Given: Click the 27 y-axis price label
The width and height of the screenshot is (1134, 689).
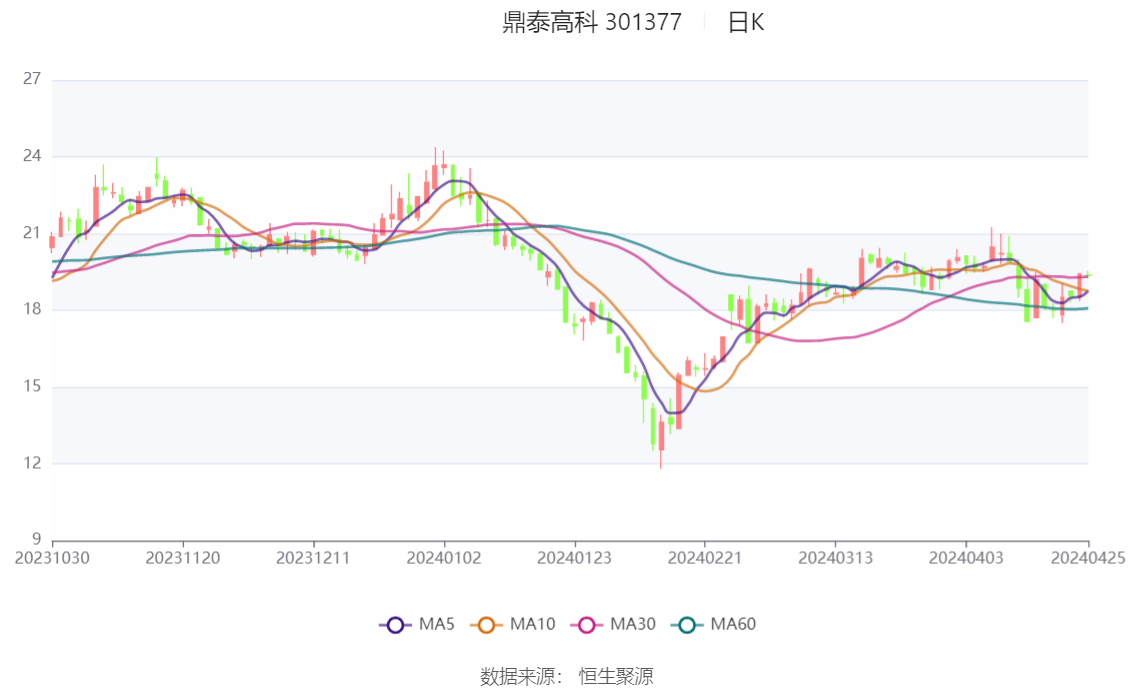Looking at the screenshot, I should tap(32, 79).
